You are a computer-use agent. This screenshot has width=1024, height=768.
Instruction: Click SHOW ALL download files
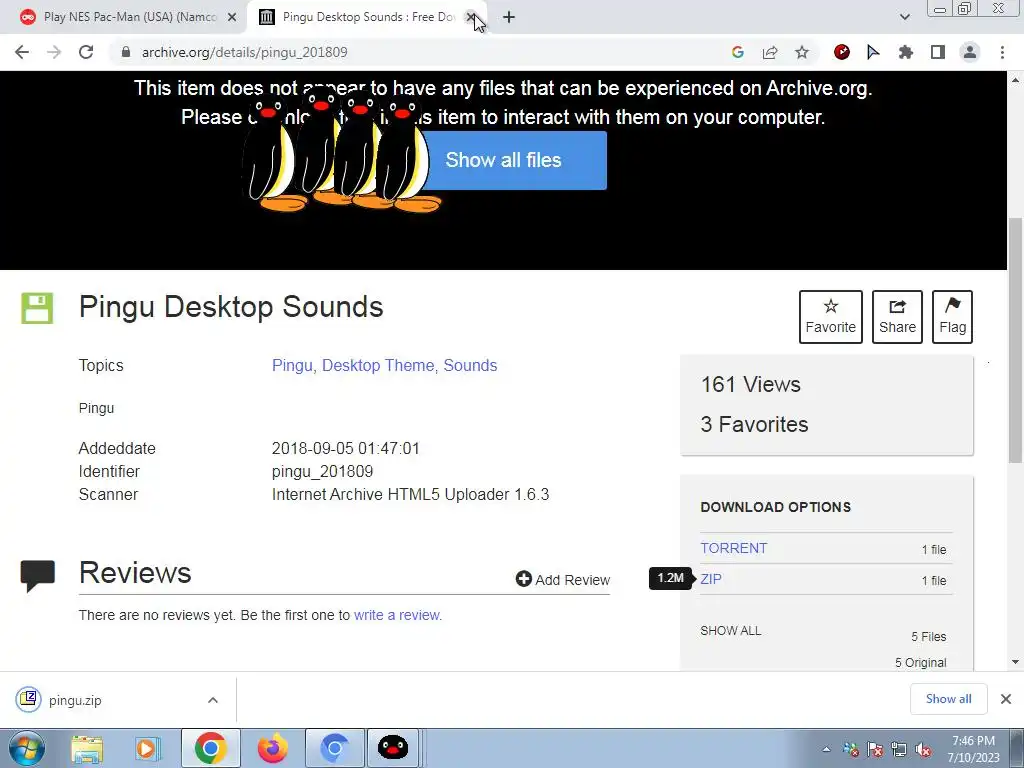(x=731, y=631)
